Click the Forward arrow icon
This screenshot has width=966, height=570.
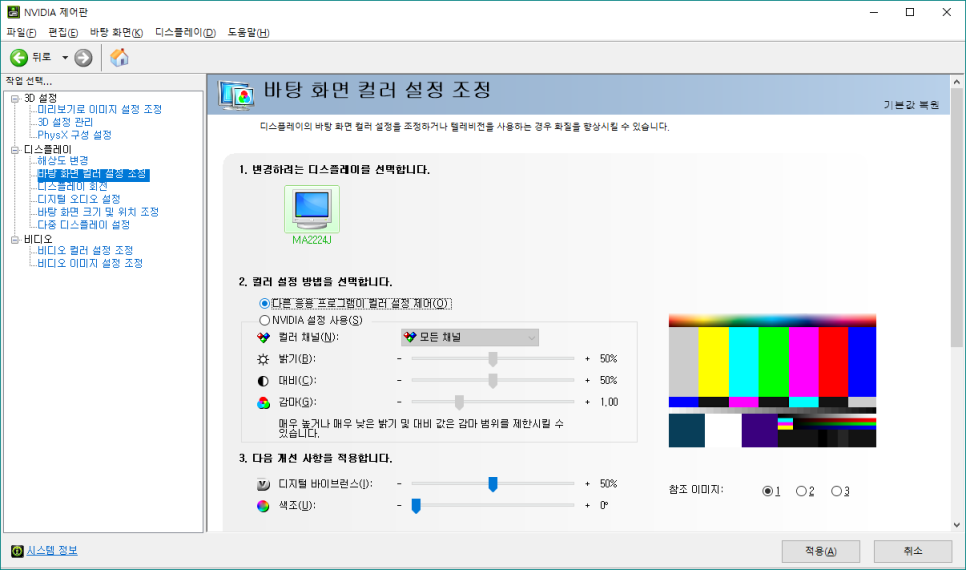(83, 58)
